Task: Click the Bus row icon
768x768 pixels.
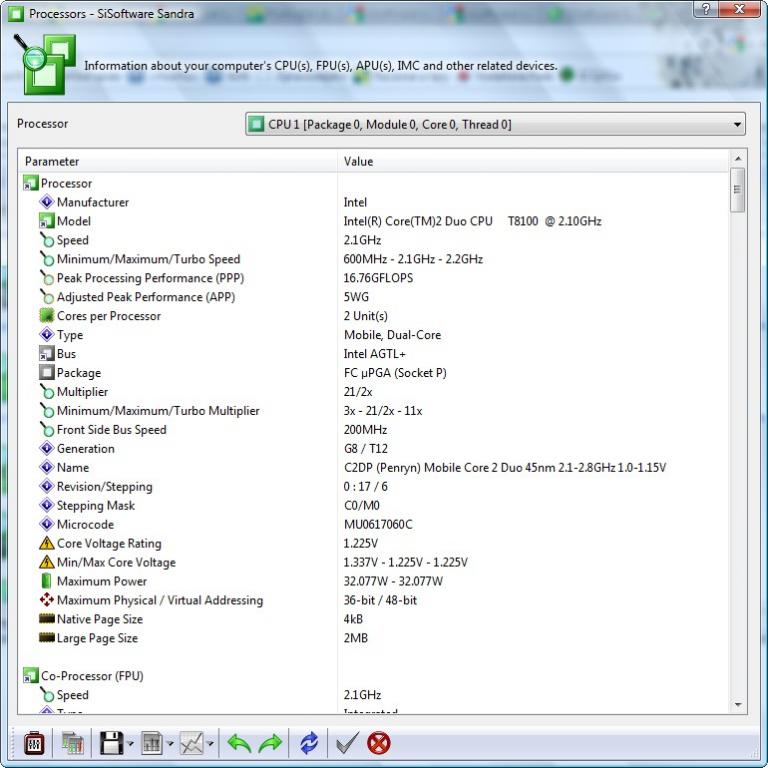Action: pyautogui.click(x=47, y=354)
